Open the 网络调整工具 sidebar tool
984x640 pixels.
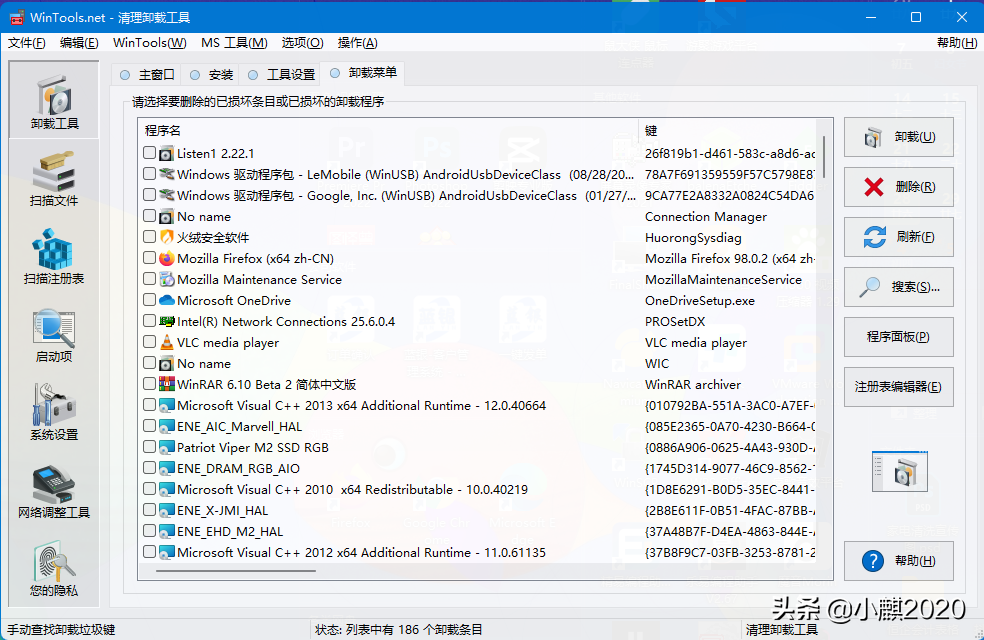pos(54,491)
